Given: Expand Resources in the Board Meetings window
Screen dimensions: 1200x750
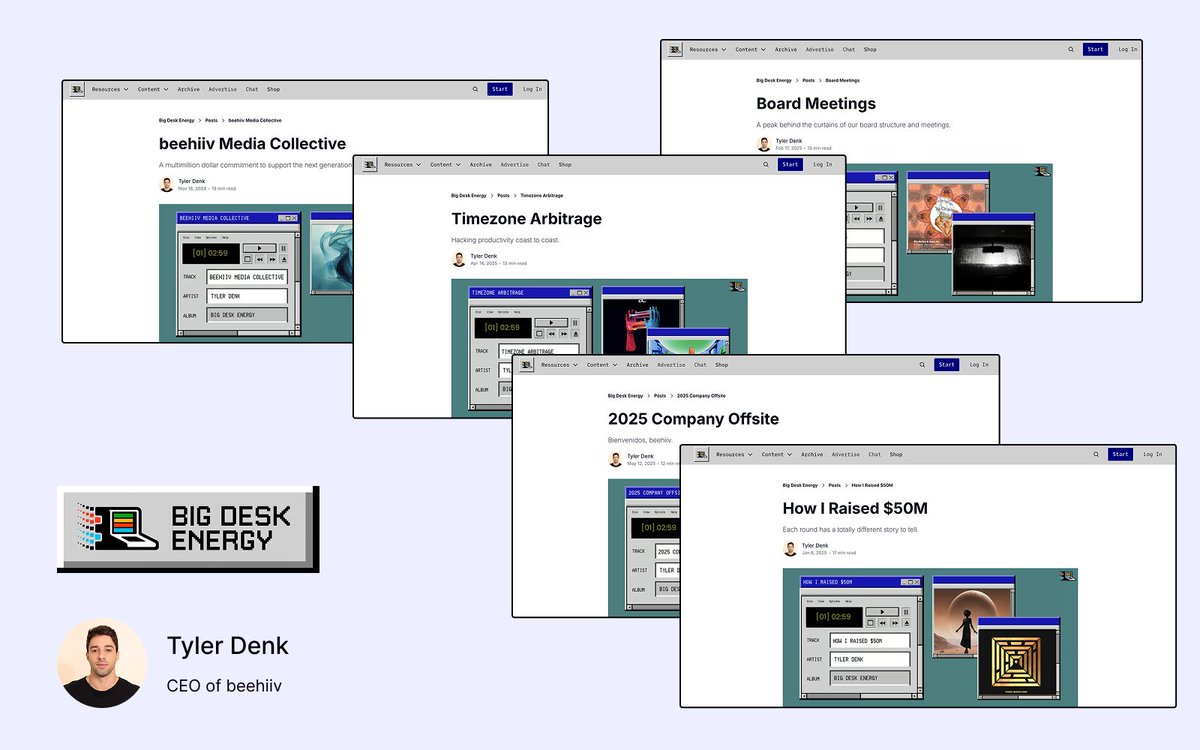Looking at the screenshot, I should pos(708,49).
